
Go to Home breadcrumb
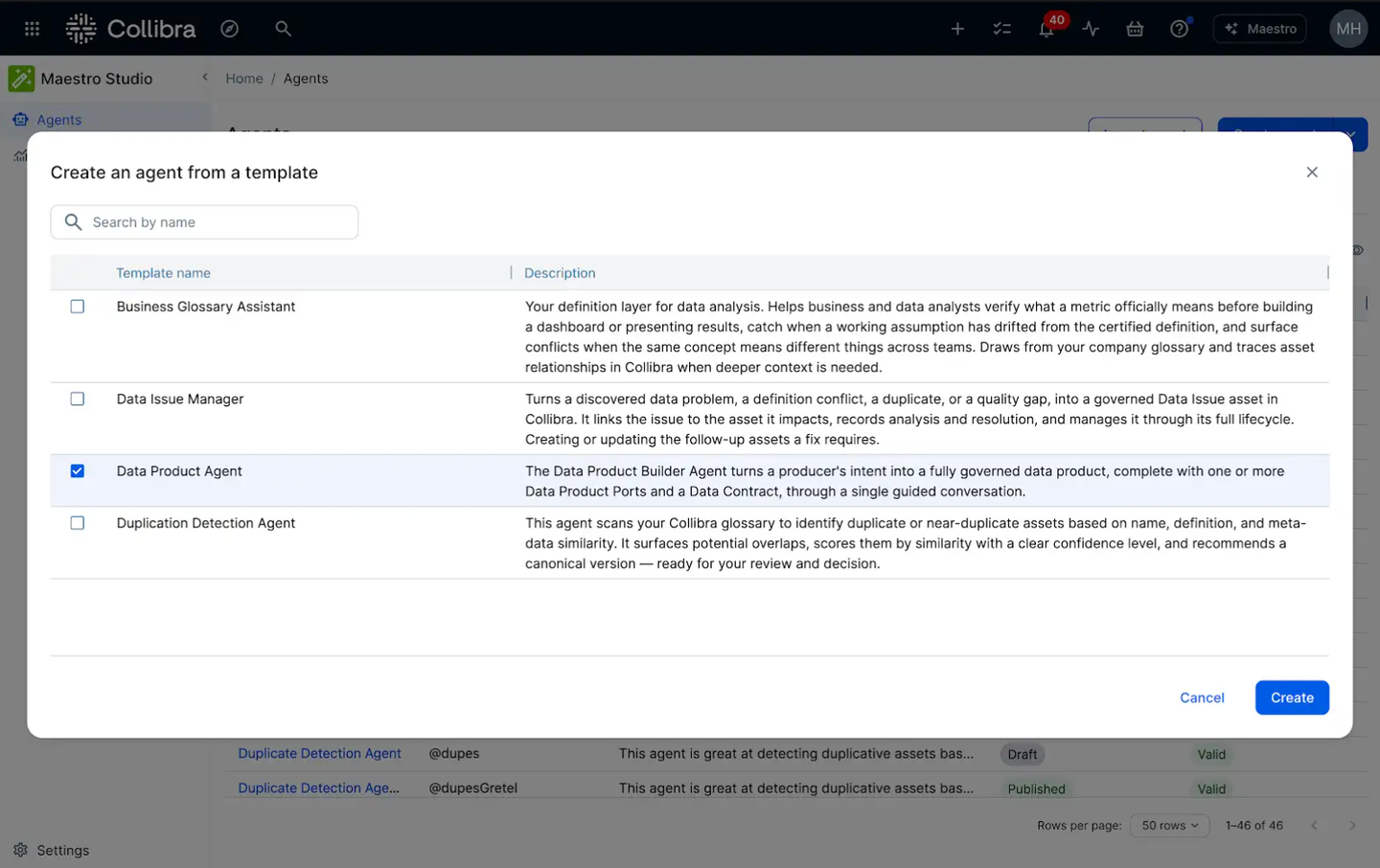pyautogui.click(x=244, y=79)
